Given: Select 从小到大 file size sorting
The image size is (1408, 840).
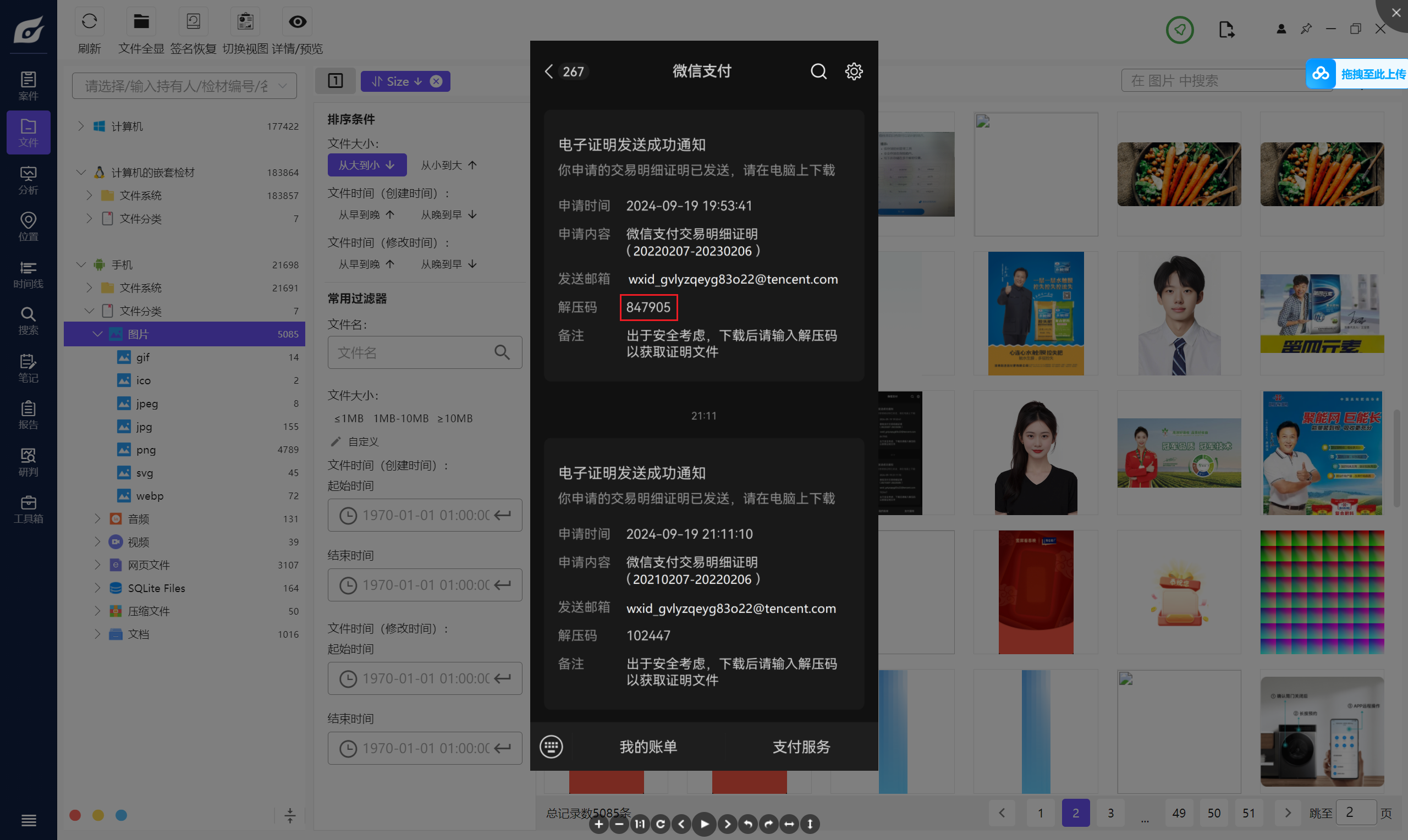Looking at the screenshot, I should [x=448, y=165].
